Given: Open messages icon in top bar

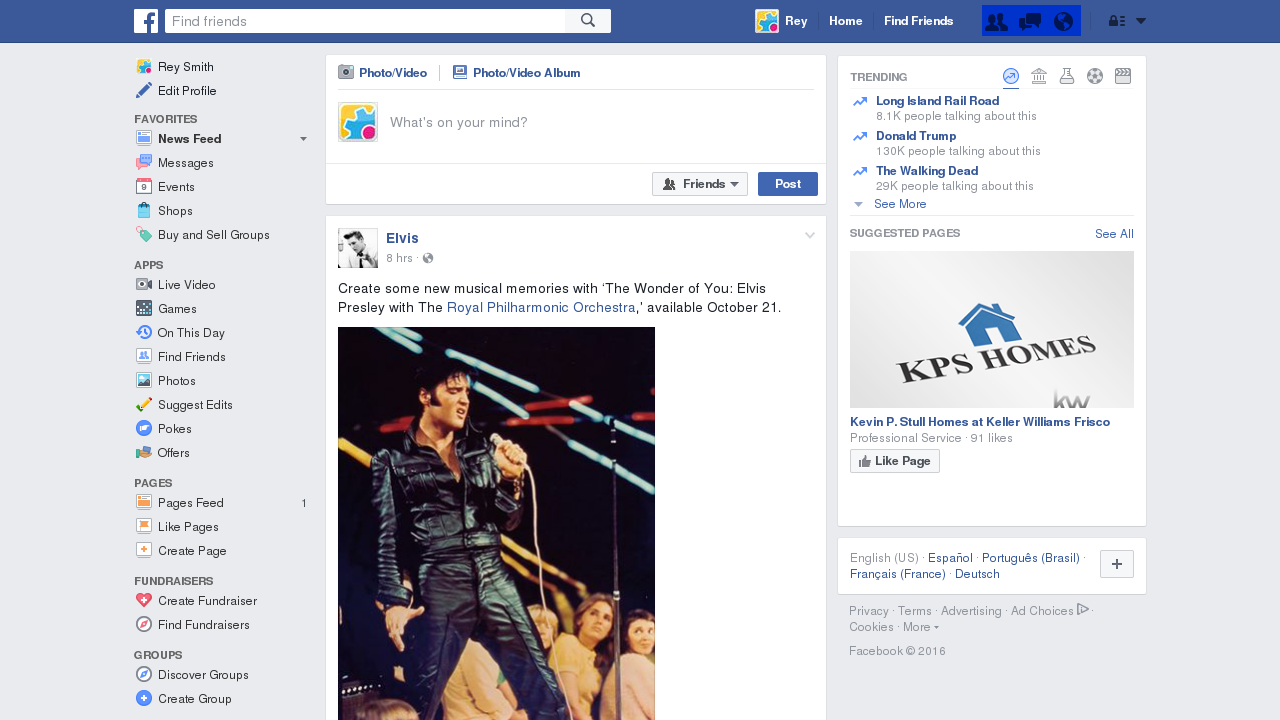Looking at the screenshot, I should coord(1030,21).
